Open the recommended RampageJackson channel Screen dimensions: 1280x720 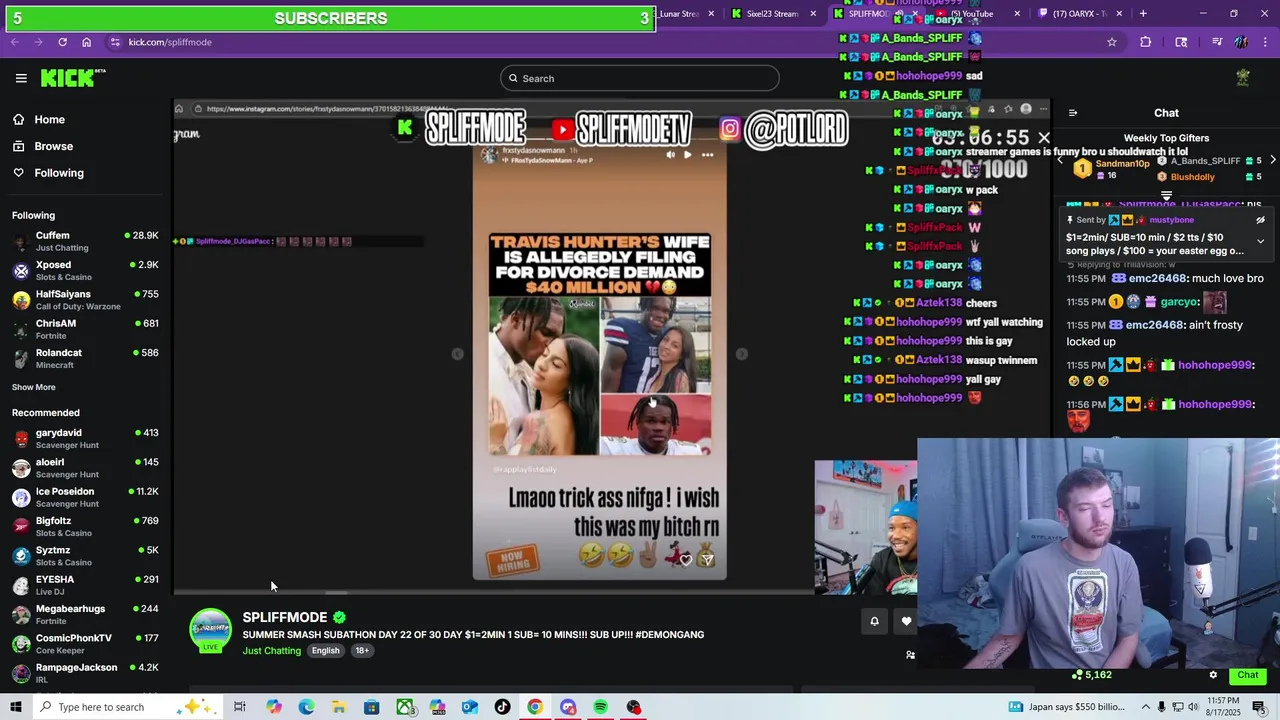click(x=85, y=672)
